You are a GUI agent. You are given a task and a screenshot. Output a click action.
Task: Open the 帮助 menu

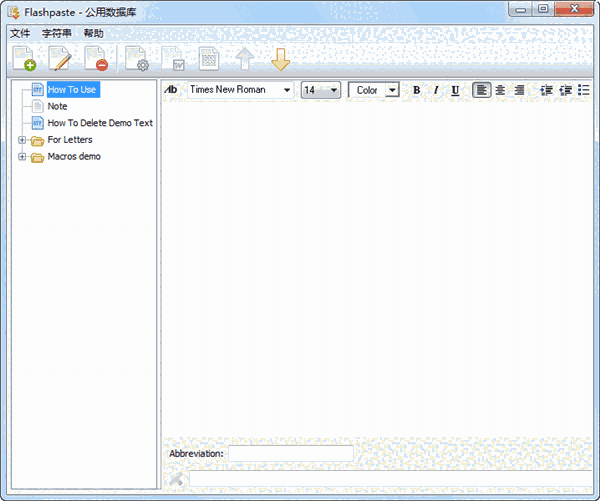(x=93, y=33)
